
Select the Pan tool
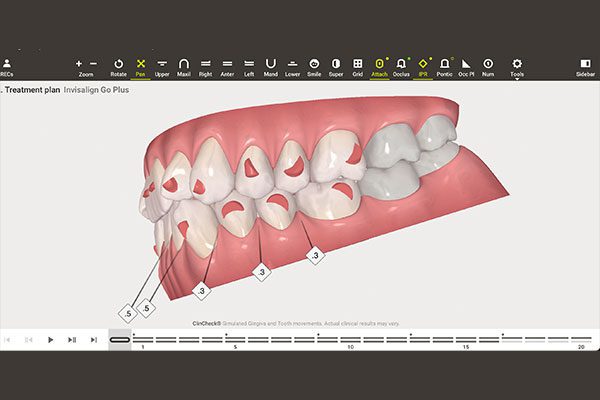point(140,68)
